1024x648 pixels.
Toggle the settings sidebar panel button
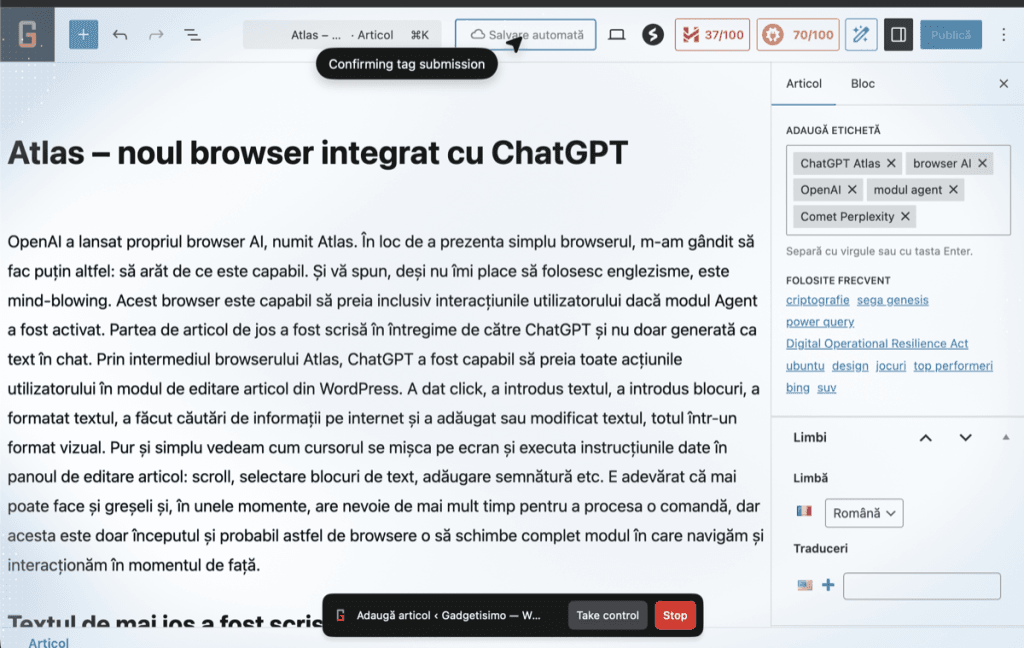pyautogui.click(x=898, y=35)
